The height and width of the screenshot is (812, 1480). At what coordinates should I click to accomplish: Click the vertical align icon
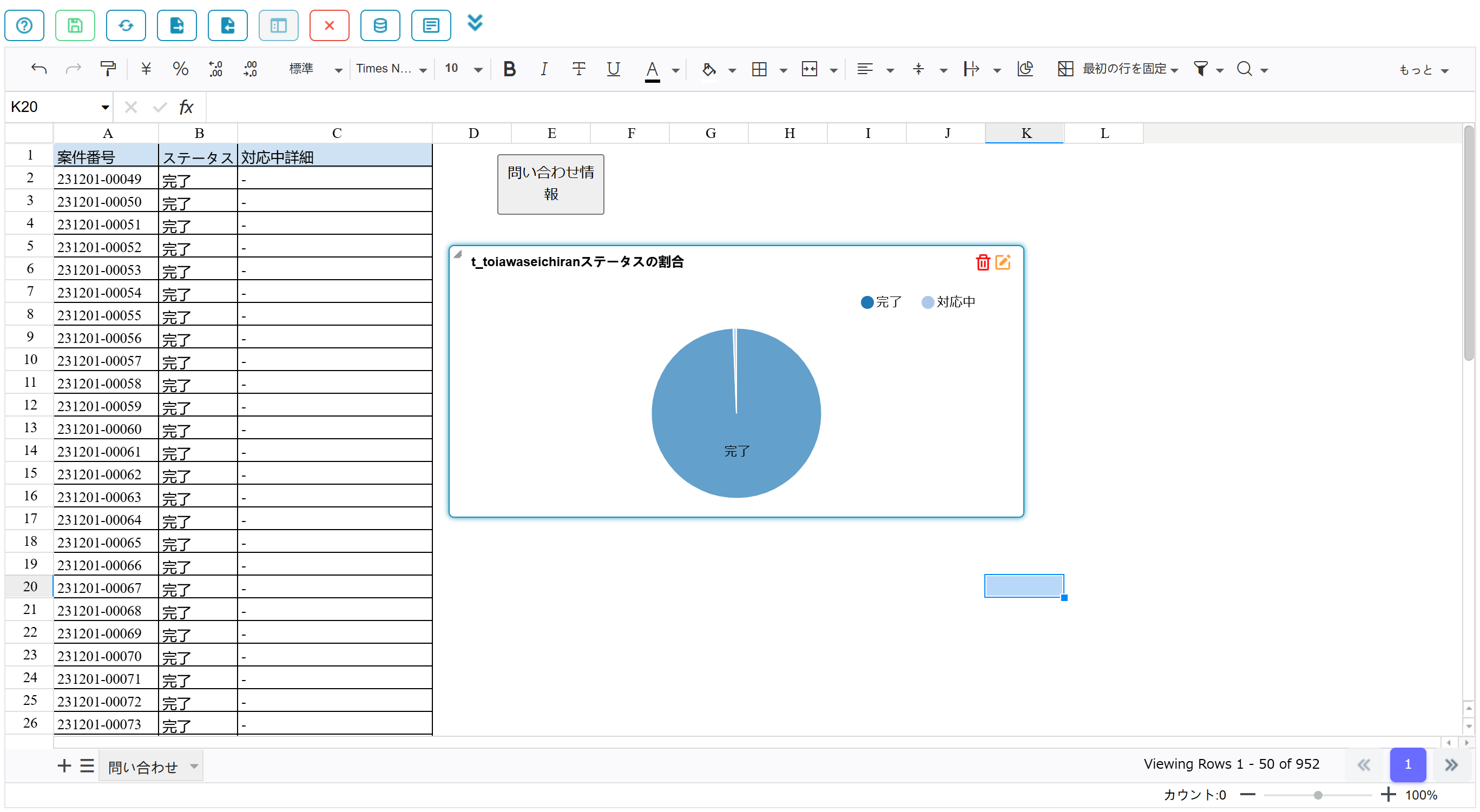(918, 69)
